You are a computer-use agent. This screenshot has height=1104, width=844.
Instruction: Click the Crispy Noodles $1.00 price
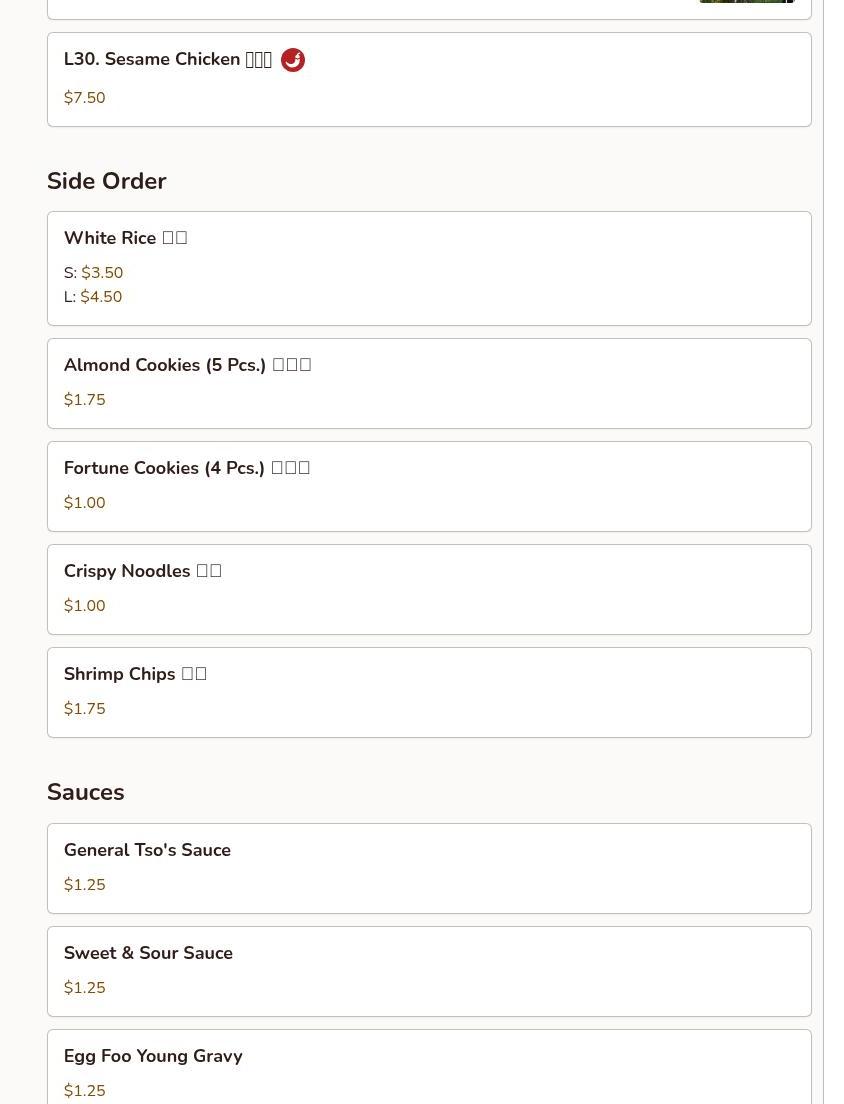tap(84, 606)
